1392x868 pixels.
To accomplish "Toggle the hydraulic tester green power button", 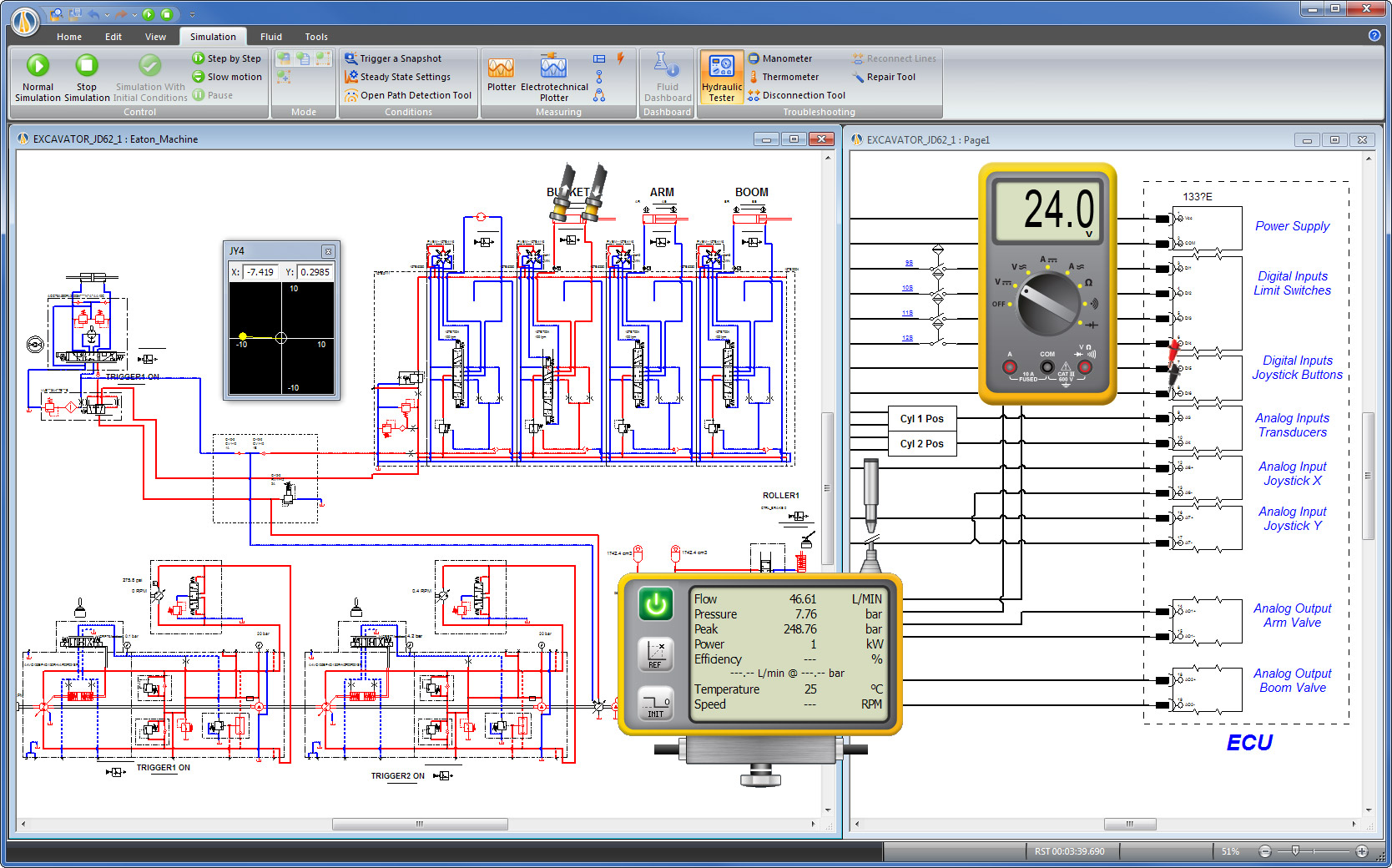I will tap(656, 603).
